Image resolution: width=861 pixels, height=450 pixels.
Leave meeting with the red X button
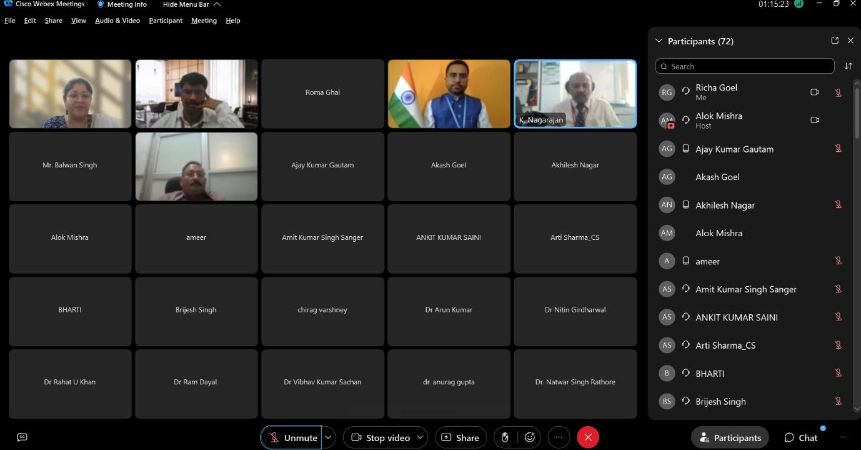pos(588,437)
